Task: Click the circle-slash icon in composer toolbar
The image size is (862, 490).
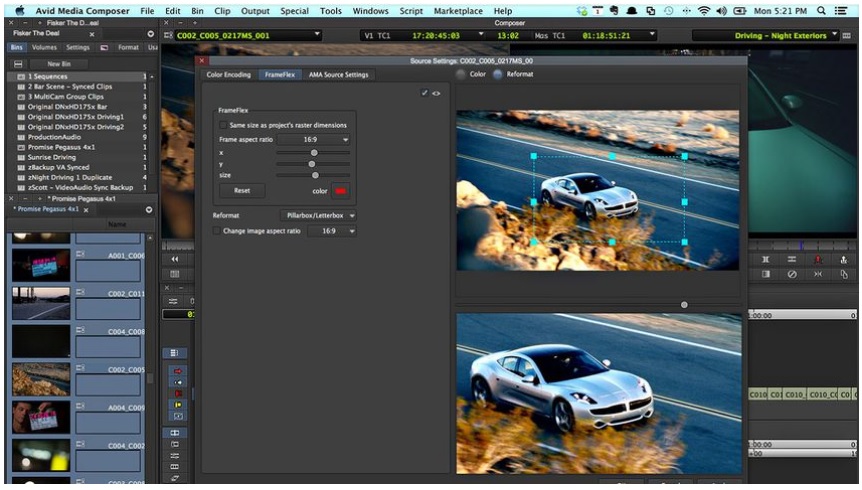Action: point(792,274)
